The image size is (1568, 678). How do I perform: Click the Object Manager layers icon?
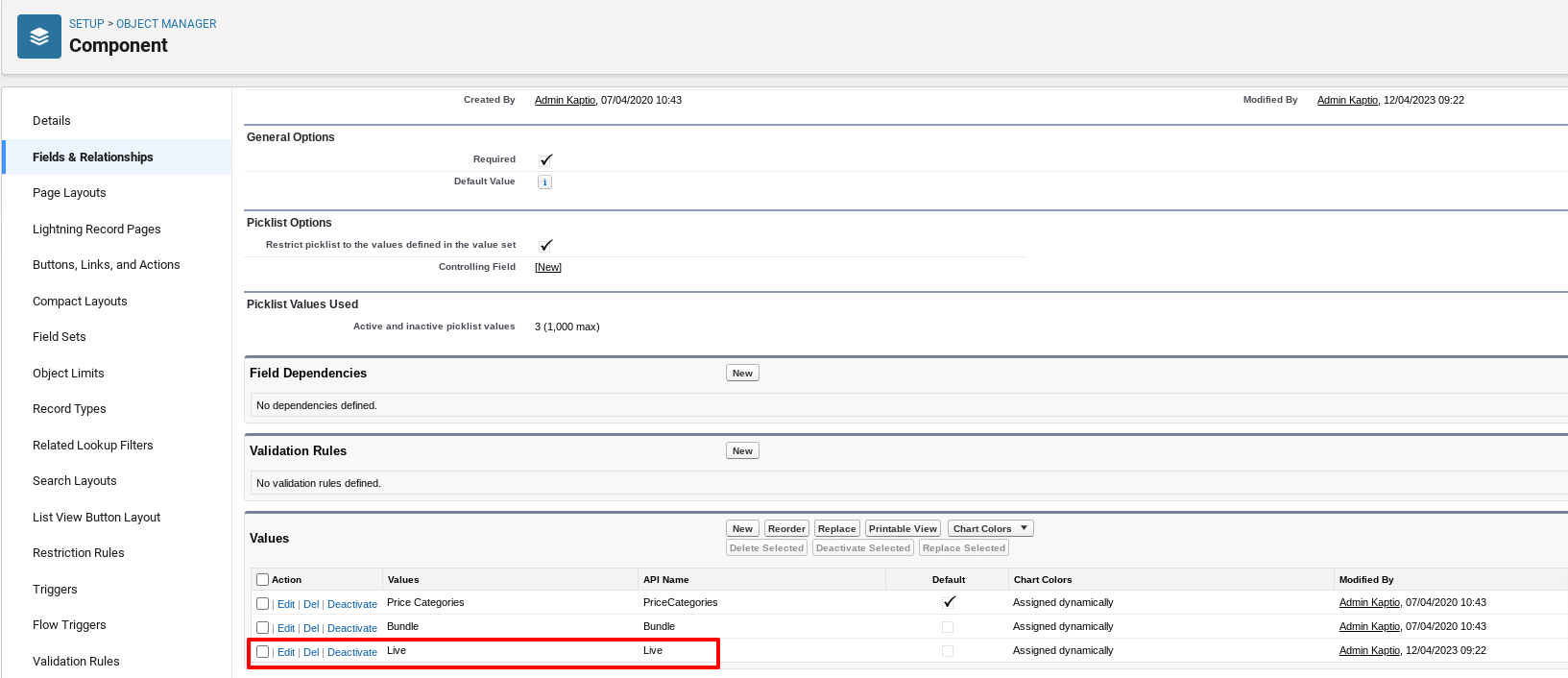[39, 36]
